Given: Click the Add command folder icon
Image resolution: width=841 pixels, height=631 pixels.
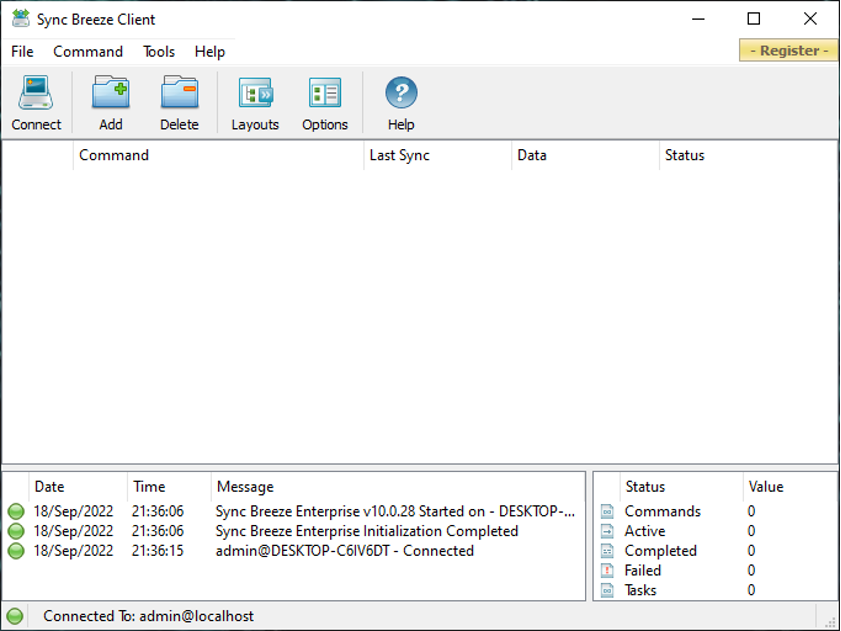Looking at the screenshot, I should pyautogui.click(x=110, y=92).
